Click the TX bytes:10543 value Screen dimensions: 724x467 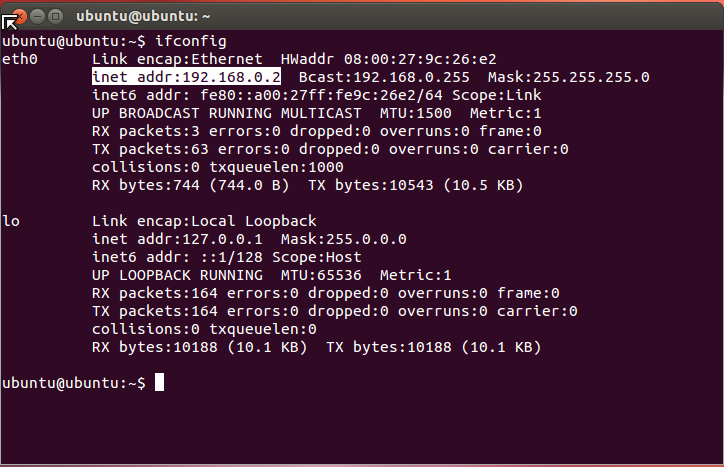coord(371,185)
